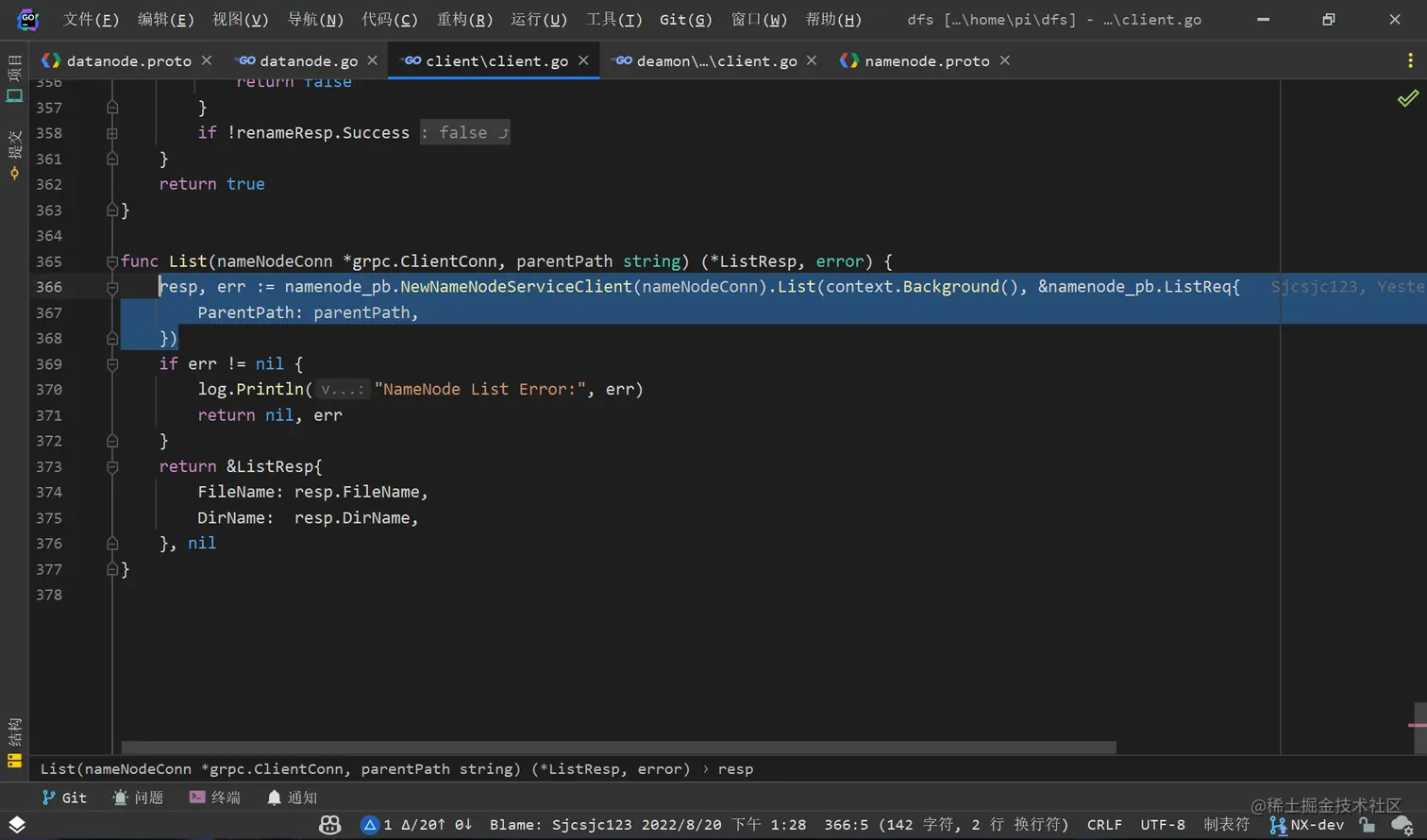
Task: Click the 'resp' breadcrumb item
Action: point(735,769)
